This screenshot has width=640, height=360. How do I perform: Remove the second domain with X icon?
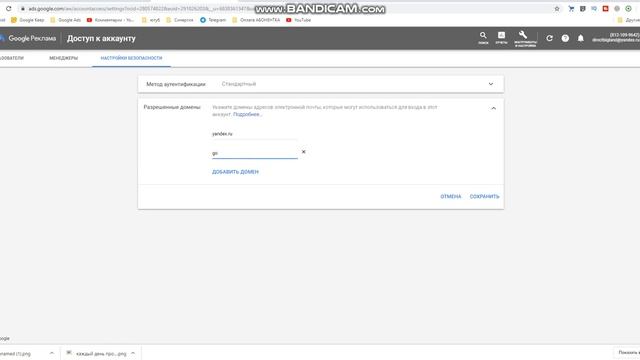pos(303,152)
